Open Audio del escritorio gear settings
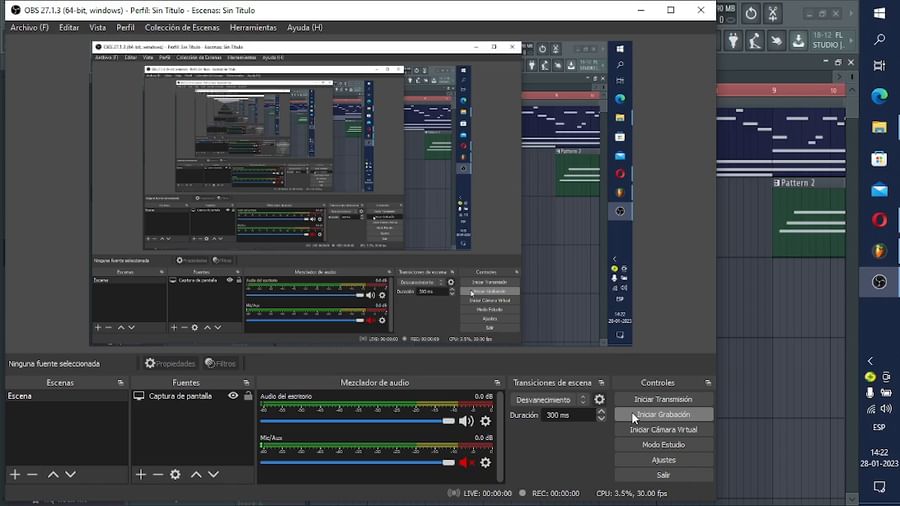This screenshot has height=506, width=900. 486,421
